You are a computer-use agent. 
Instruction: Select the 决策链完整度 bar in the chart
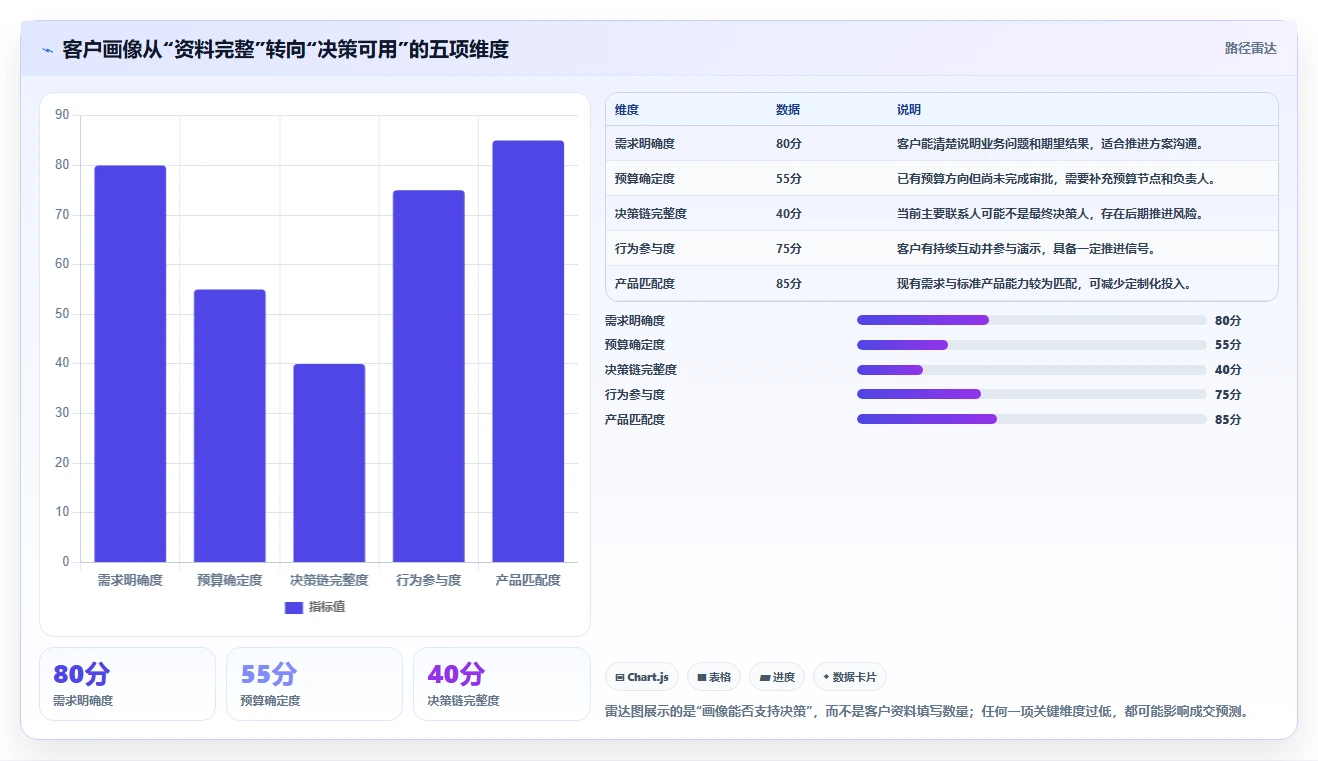(329, 463)
